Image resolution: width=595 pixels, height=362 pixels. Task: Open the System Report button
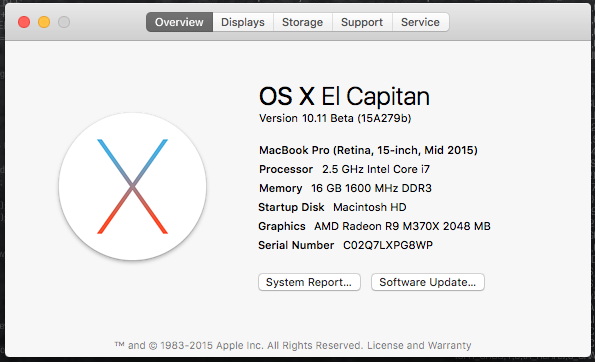pyautogui.click(x=309, y=282)
